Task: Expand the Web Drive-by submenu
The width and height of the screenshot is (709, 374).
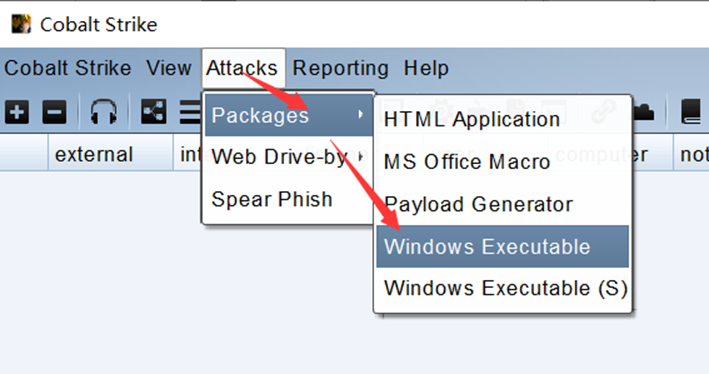Action: coord(288,156)
